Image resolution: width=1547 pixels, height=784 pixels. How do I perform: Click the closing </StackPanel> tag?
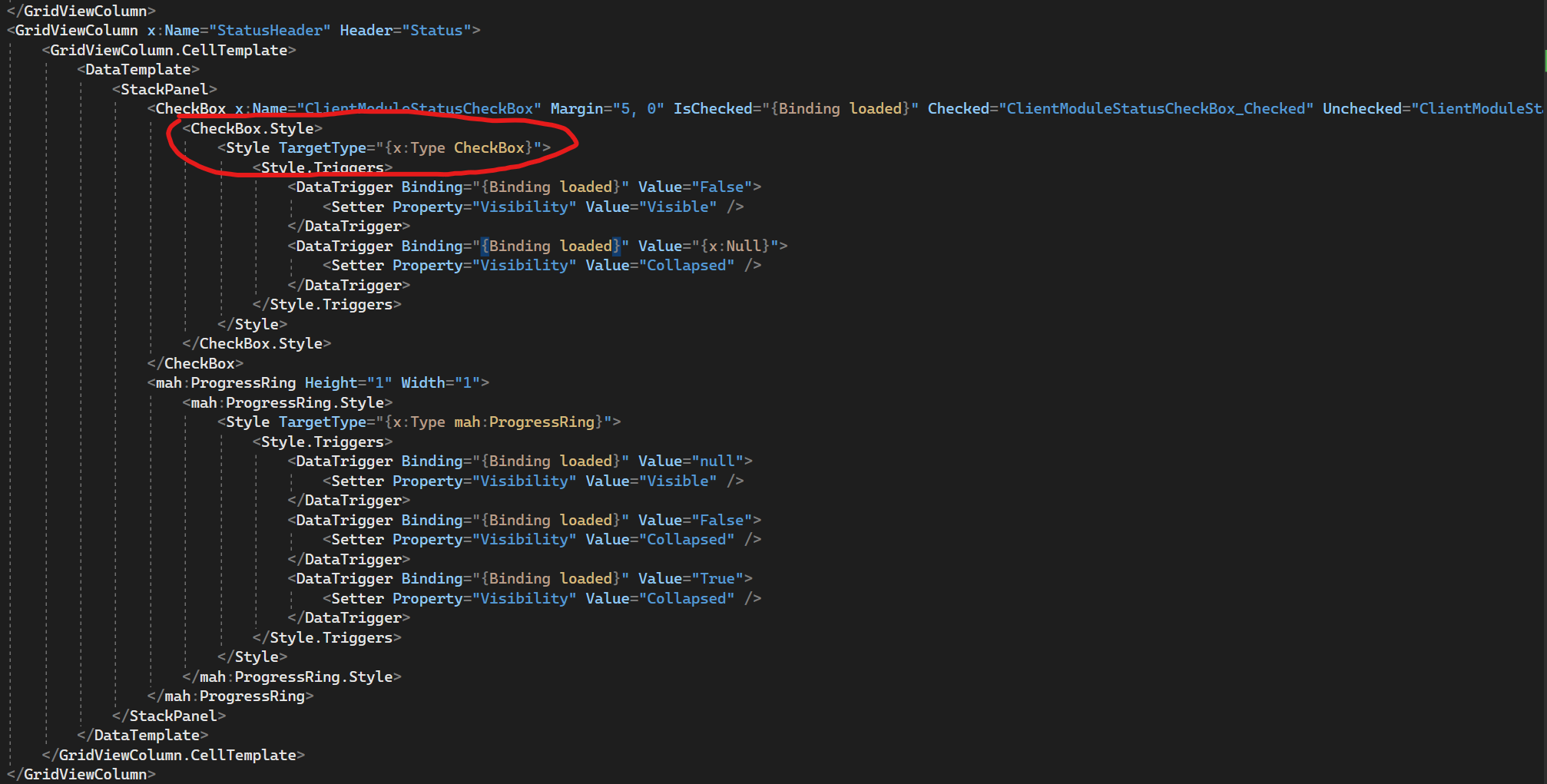pos(169,716)
